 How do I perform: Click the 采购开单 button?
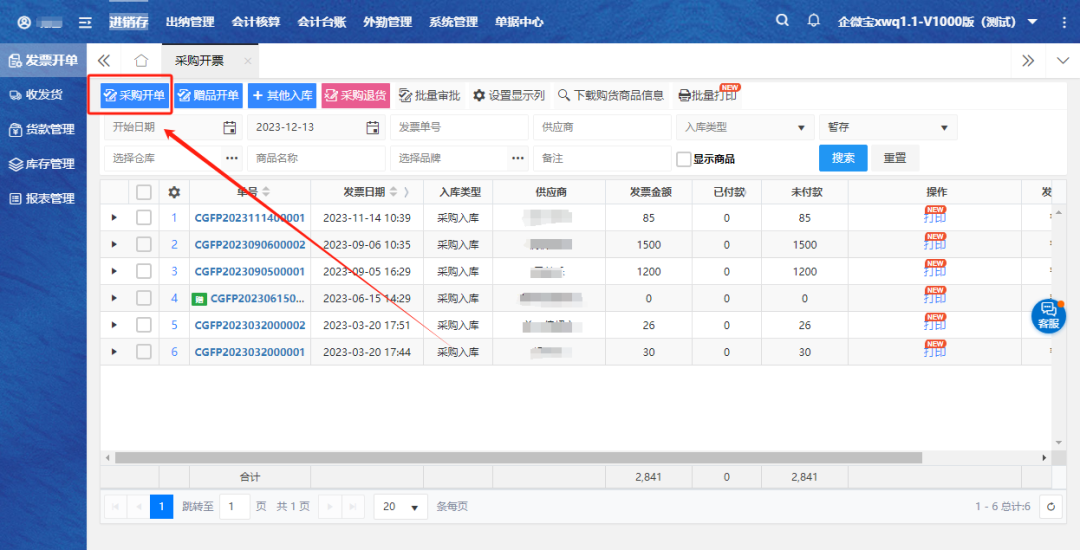pyautogui.click(x=134, y=96)
